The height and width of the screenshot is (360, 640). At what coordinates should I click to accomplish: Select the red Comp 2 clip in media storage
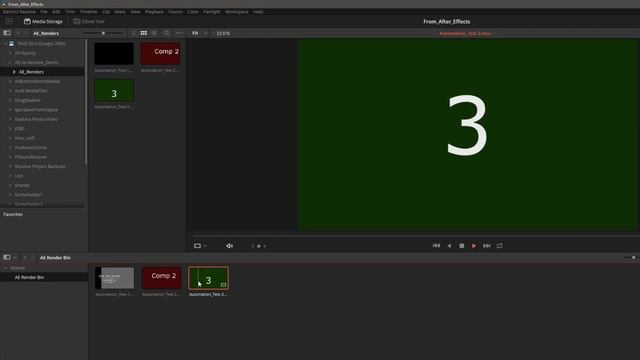[160, 53]
